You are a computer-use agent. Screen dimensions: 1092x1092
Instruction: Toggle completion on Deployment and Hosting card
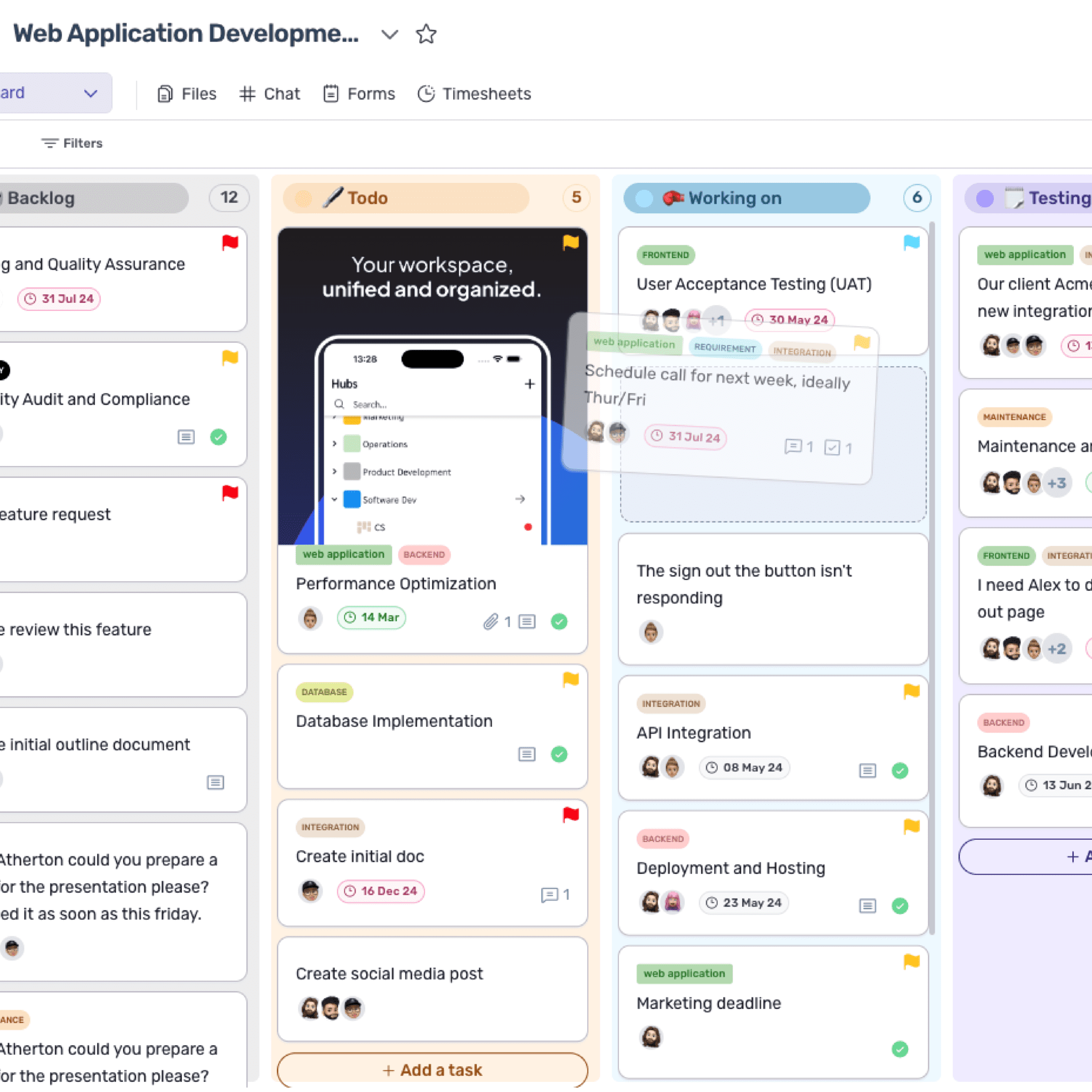pos(901,906)
